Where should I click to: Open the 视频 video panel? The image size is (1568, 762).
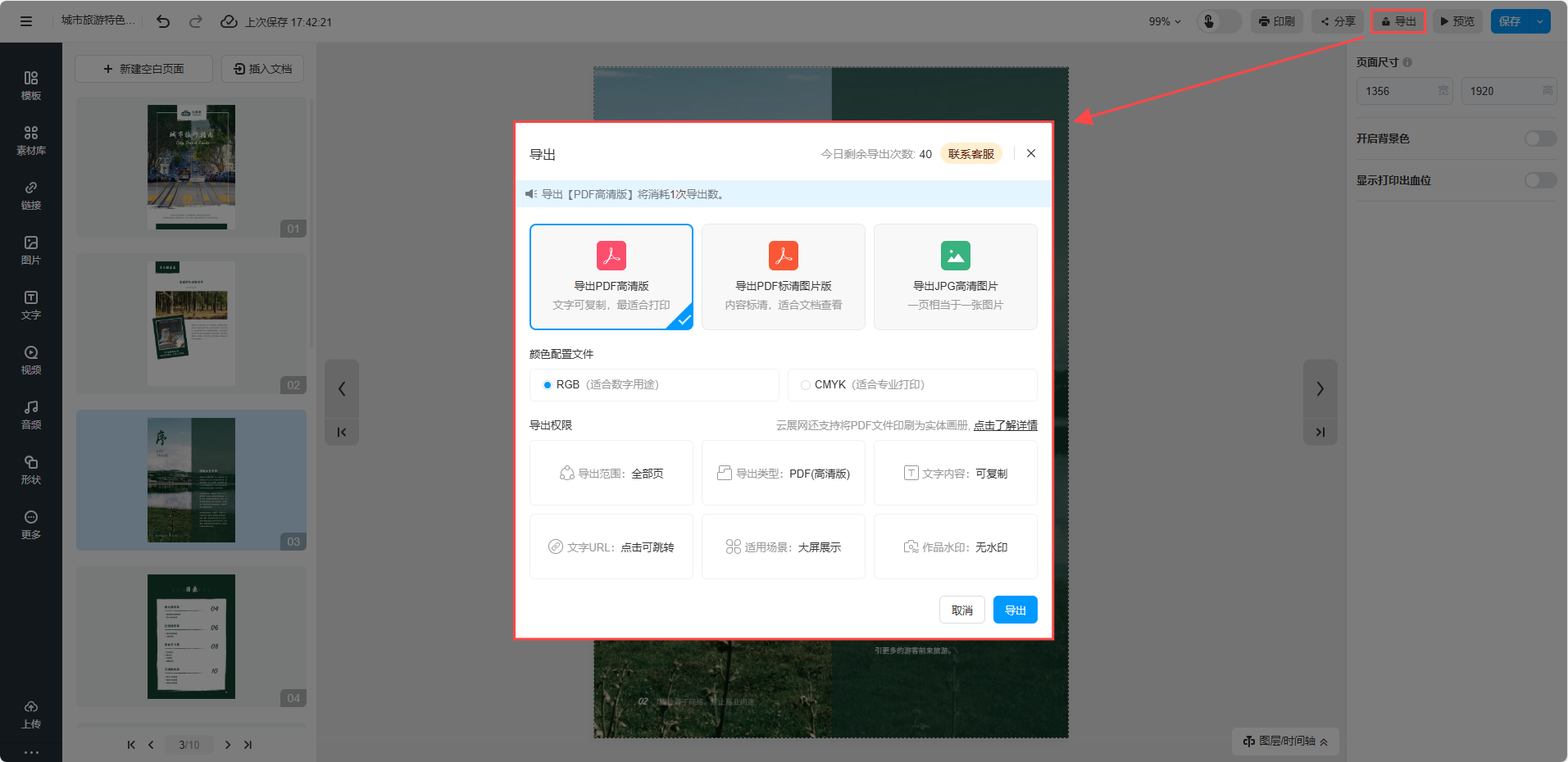[30, 360]
